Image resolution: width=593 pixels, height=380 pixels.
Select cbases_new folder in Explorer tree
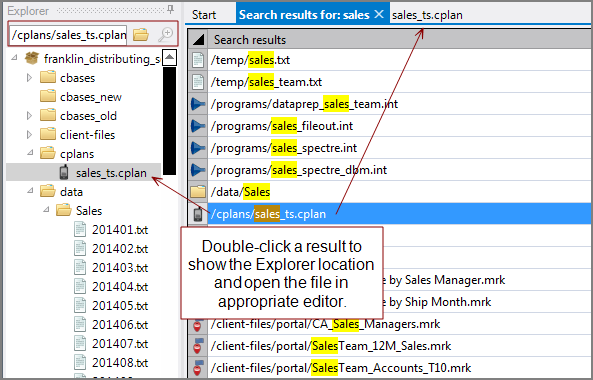click(91, 97)
